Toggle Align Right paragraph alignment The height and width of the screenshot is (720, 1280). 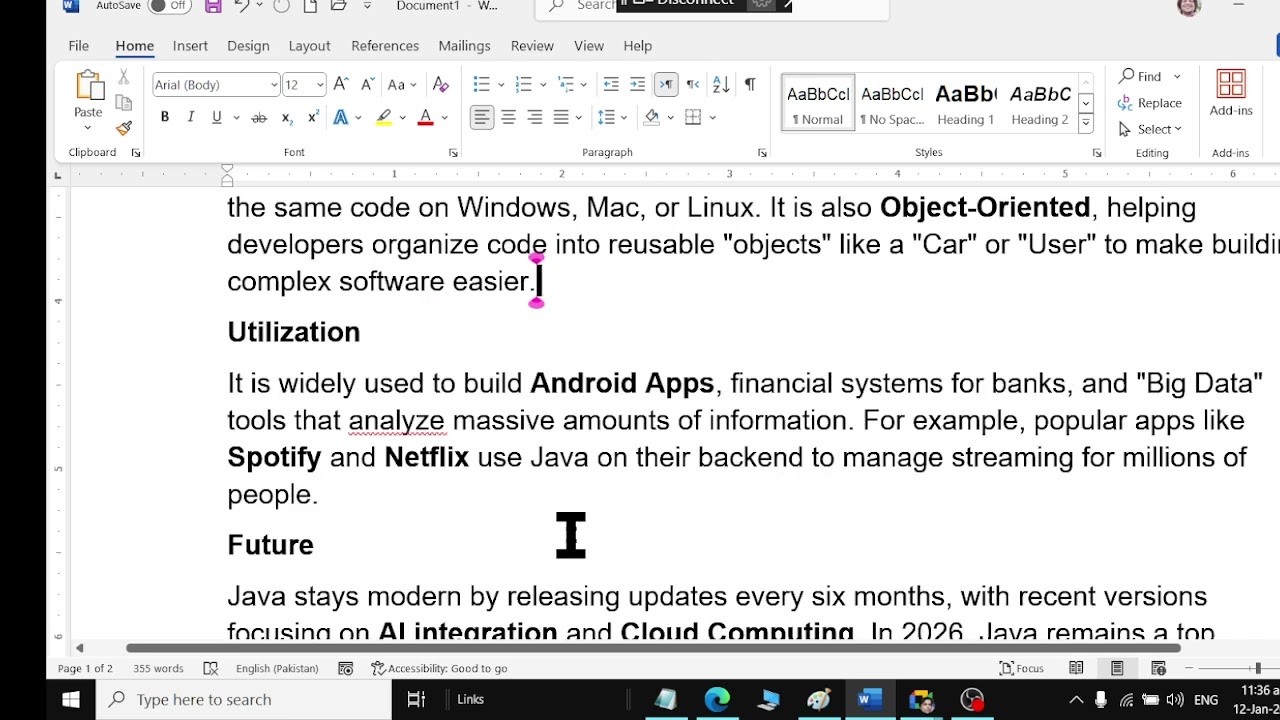(535, 118)
